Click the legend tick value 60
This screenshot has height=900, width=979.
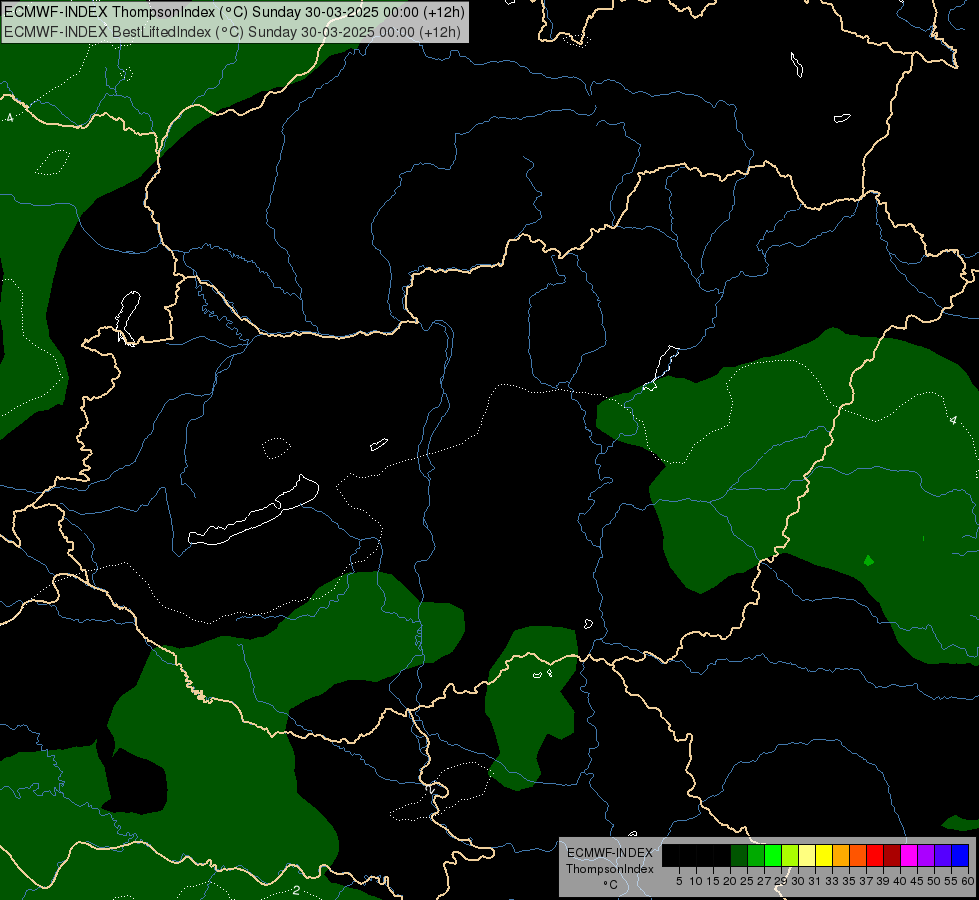[968, 881]
